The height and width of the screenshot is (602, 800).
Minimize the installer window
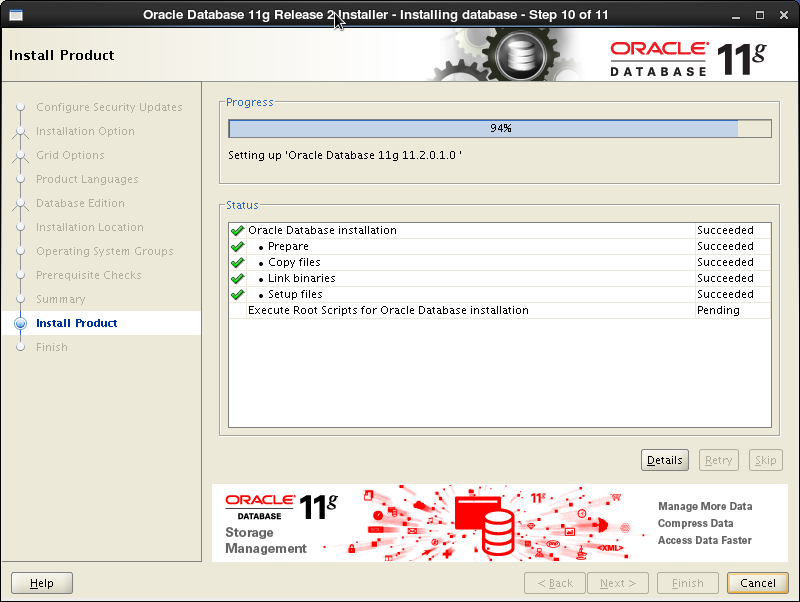click(736, 15)
